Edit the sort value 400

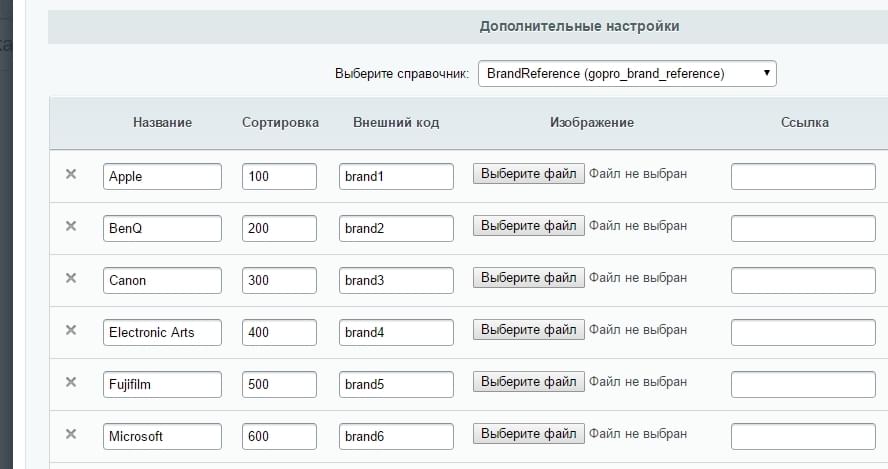tap(279, 332)
